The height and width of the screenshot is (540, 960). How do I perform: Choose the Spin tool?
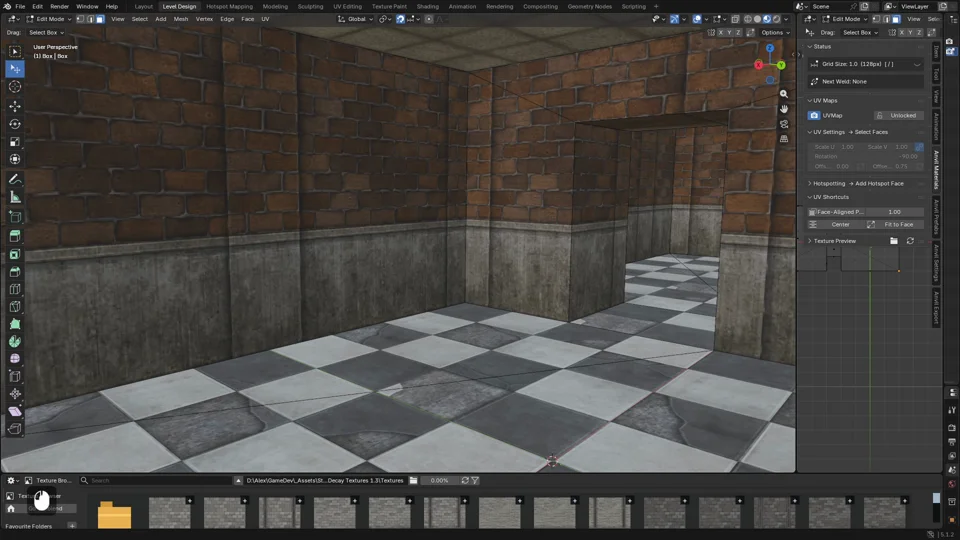pyautogui.click(x=15, y=342)
